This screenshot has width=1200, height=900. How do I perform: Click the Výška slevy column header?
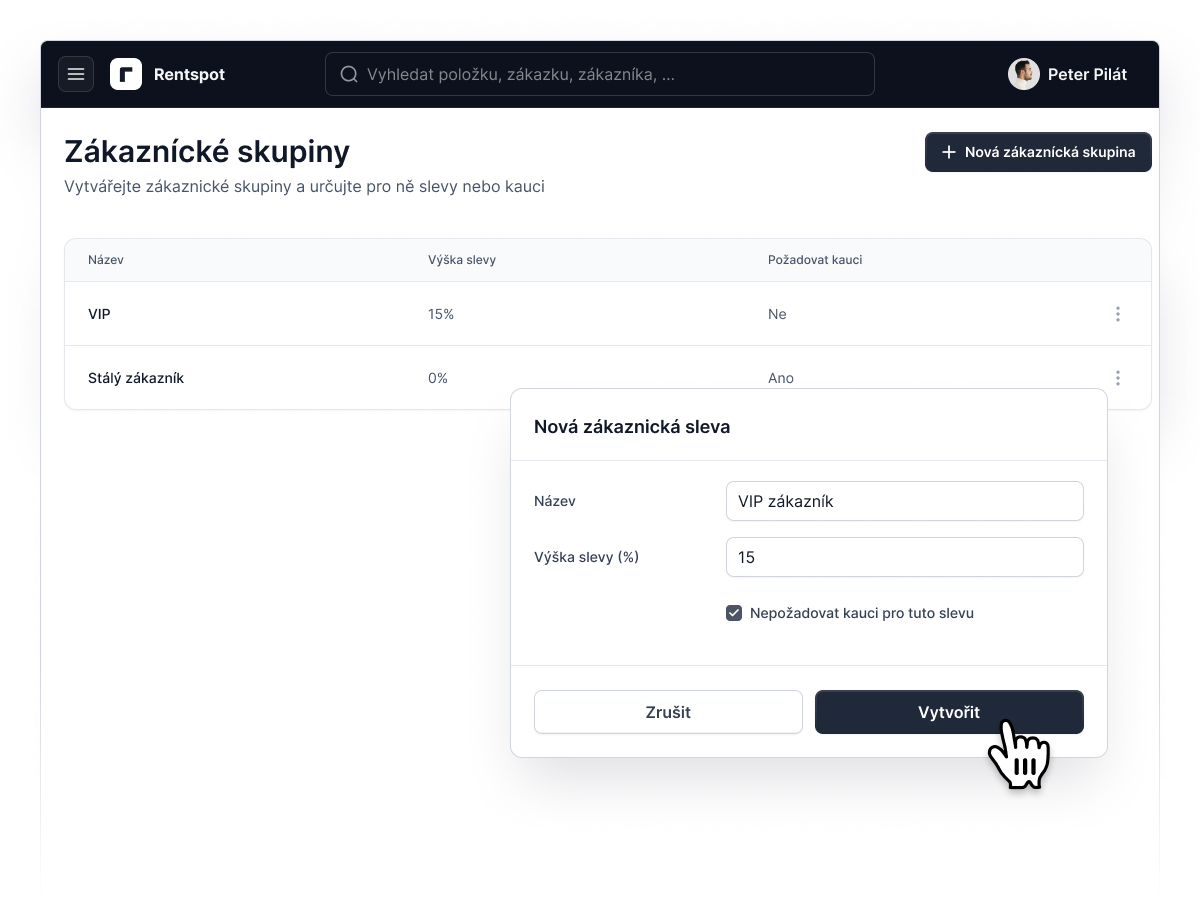(462, 260)
